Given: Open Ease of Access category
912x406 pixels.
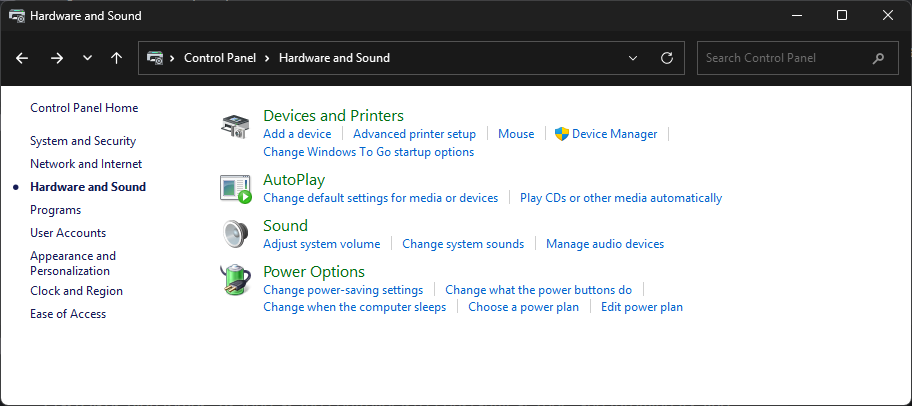Looking at the screenshot, I should pos(68,314).
